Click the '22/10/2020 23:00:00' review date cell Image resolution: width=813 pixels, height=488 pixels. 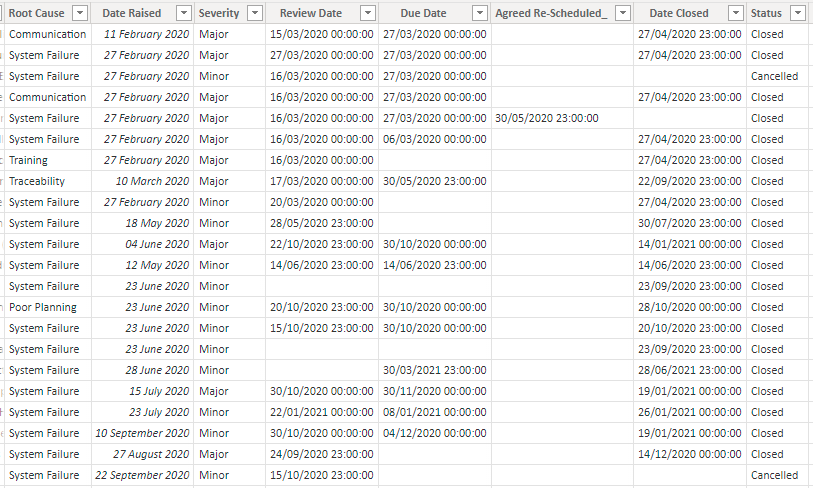click(322, 244)
